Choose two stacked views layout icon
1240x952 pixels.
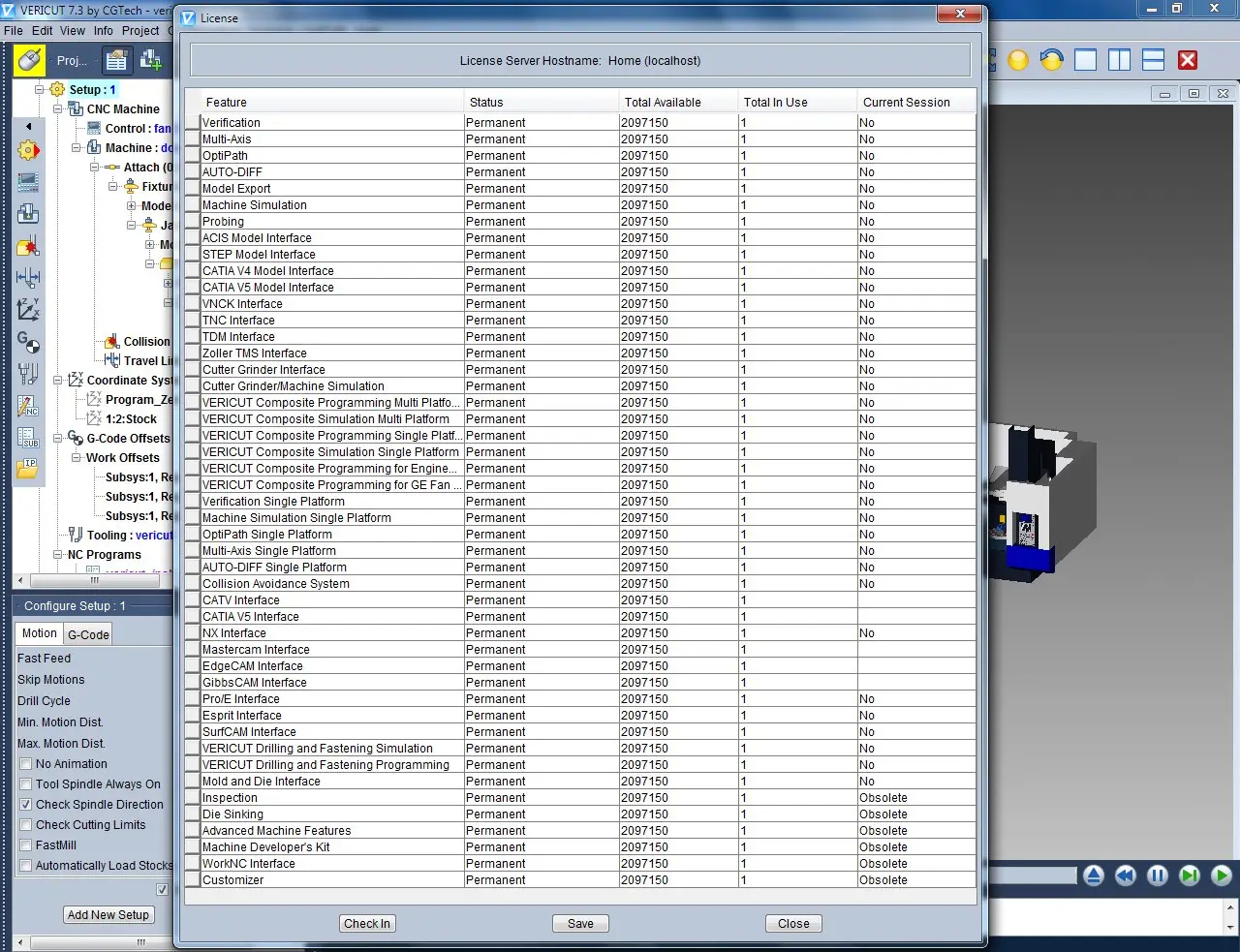tap(1153, 60)
